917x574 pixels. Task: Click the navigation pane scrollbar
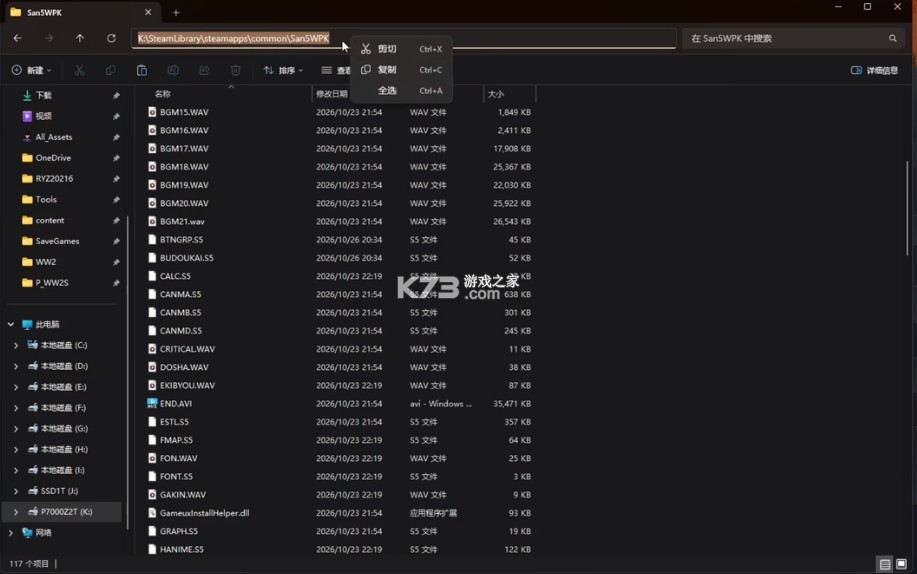click(127, 372)
